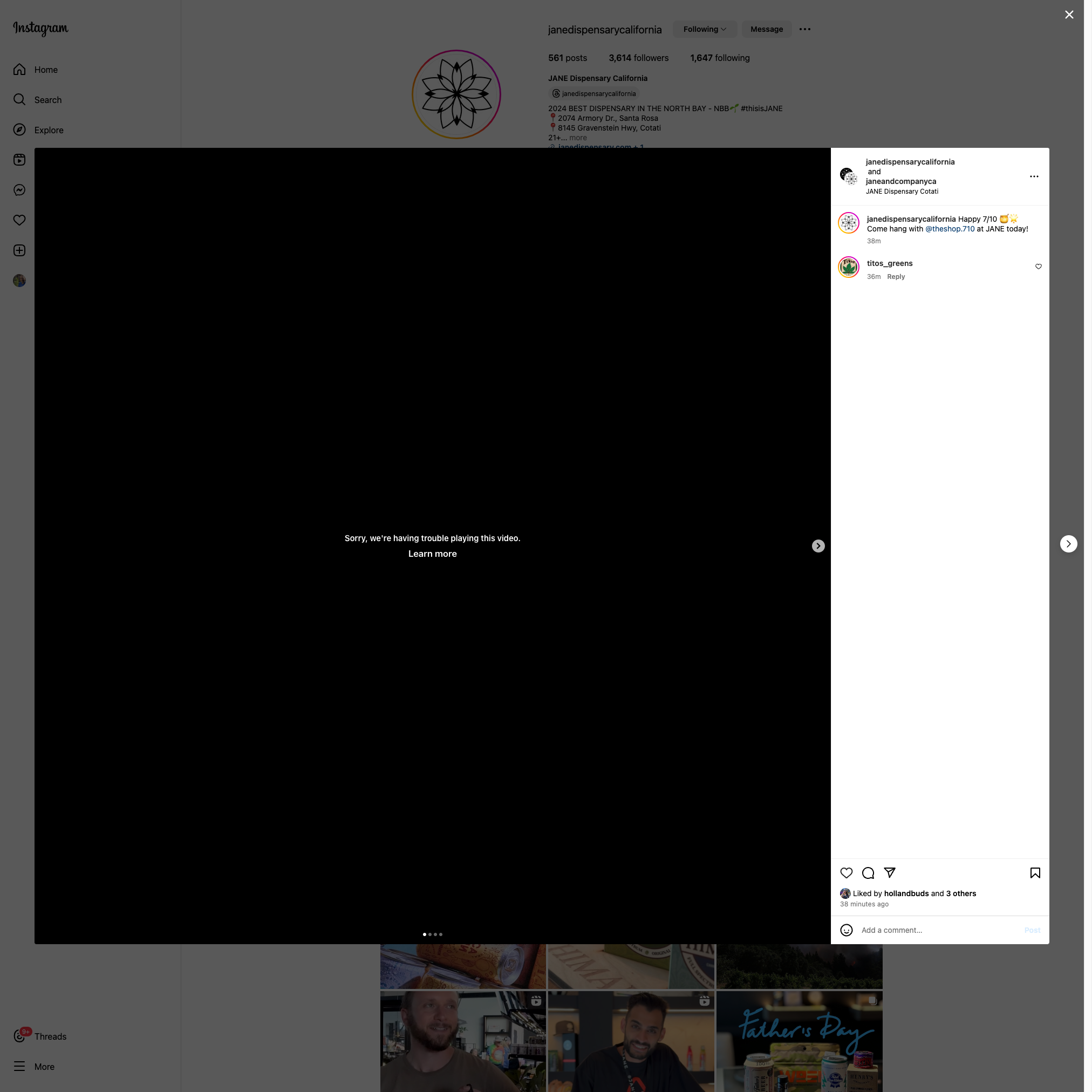This screenshot has width=1092, height=1092.
Task: Click the Instagram logo
Action: (x=40, y=28)
